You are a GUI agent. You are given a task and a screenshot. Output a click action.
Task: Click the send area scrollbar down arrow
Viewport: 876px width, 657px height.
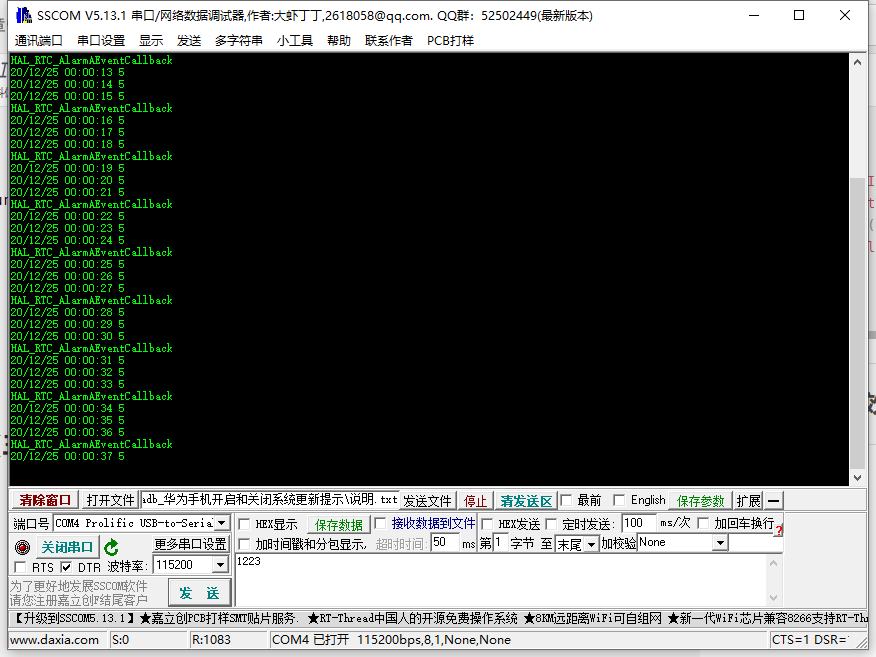tap(774, 597)
